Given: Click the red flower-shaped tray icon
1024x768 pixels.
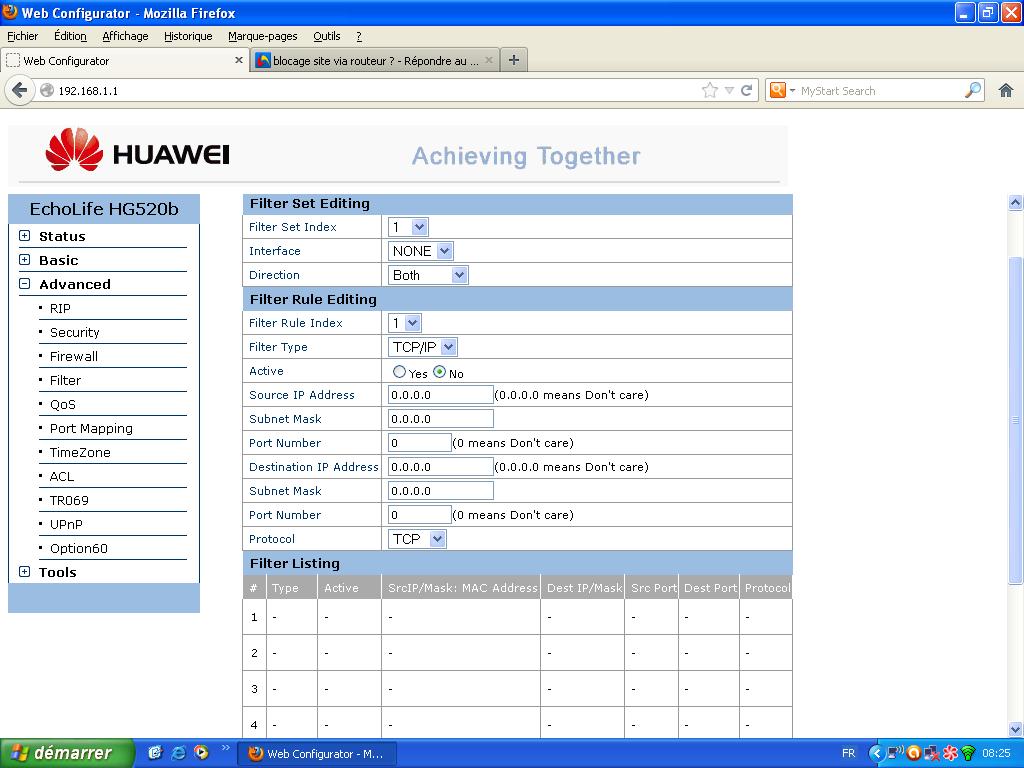Looking at the screenshot, I should point(950,753).
